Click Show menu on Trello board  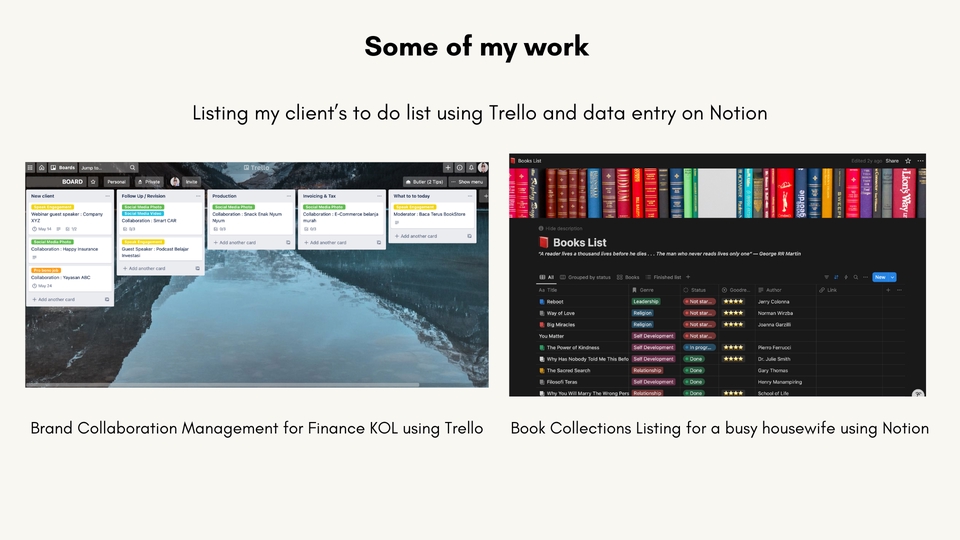[x=468, y=182]
